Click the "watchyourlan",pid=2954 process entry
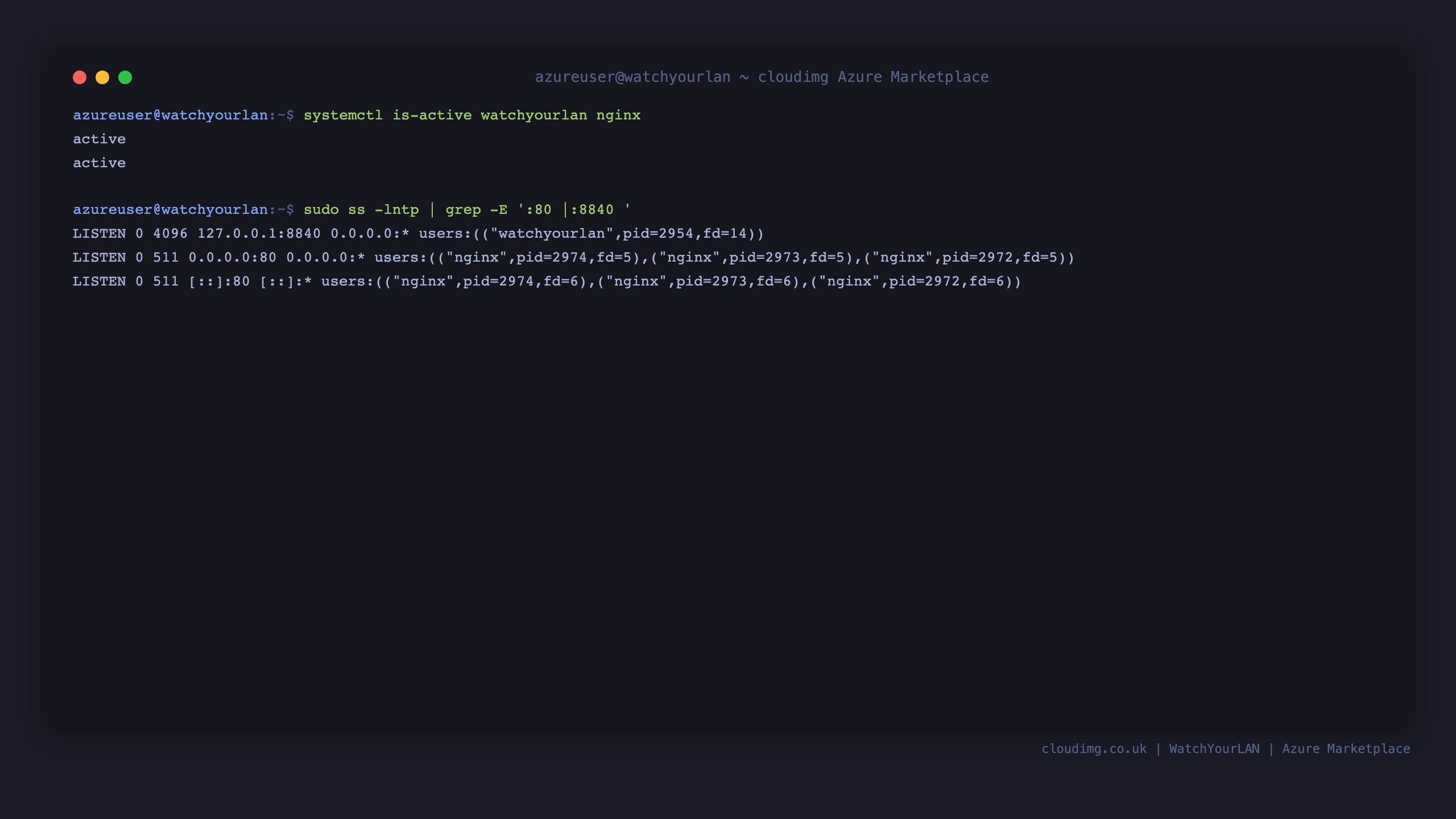Viewport: 1456px width, 819px height. tap(591, 233)
